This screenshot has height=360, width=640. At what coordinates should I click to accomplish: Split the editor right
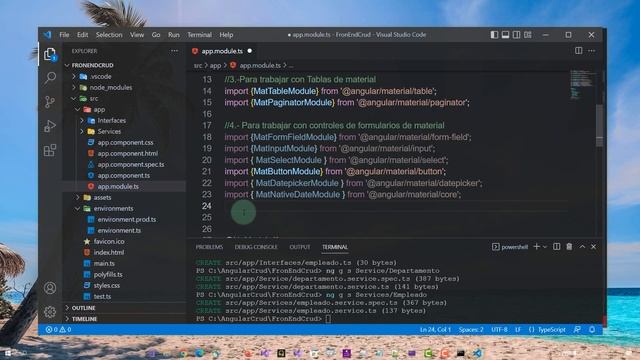(x=578, y=51)
